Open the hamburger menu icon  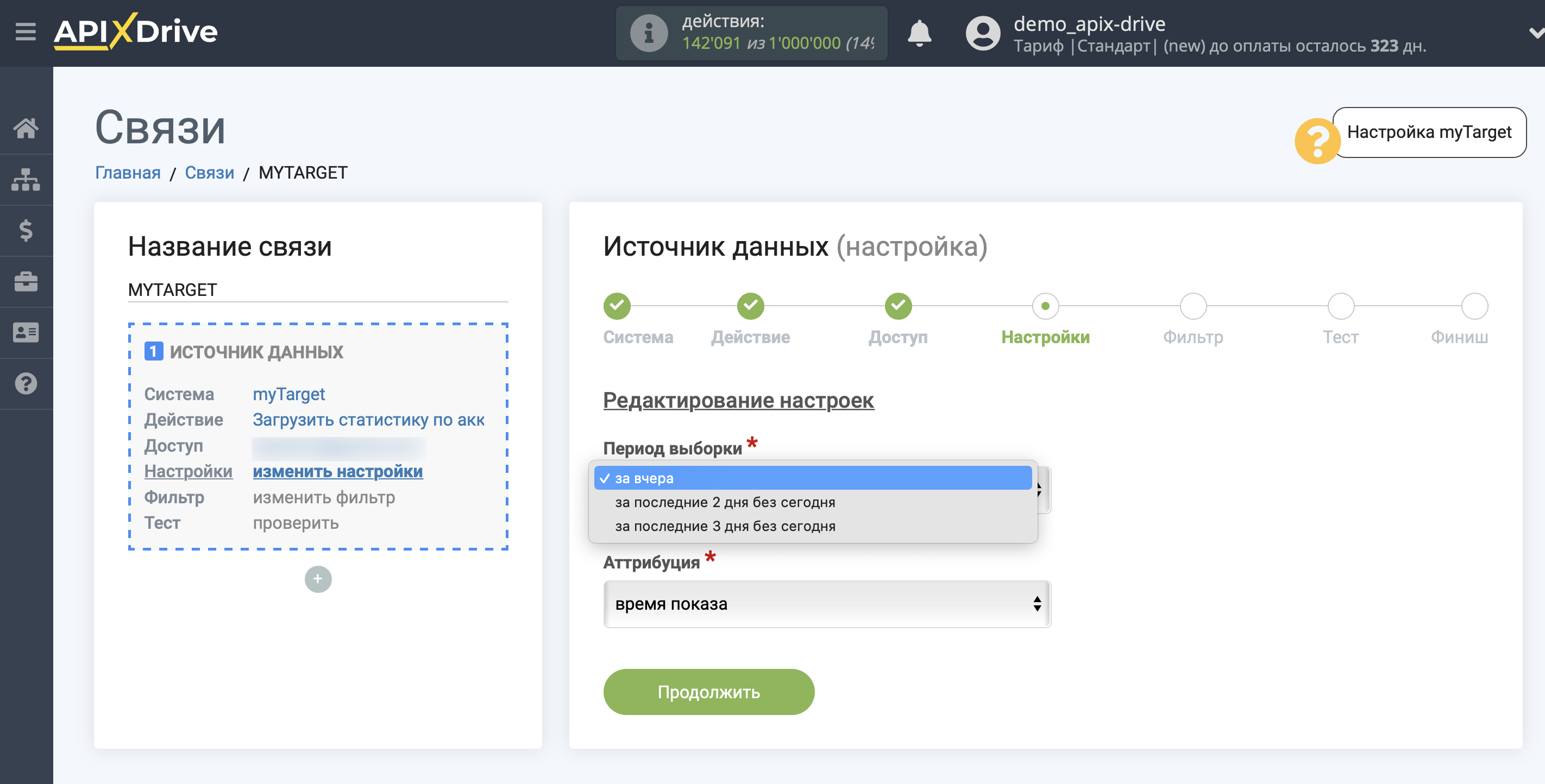click(x=25, y=31)
